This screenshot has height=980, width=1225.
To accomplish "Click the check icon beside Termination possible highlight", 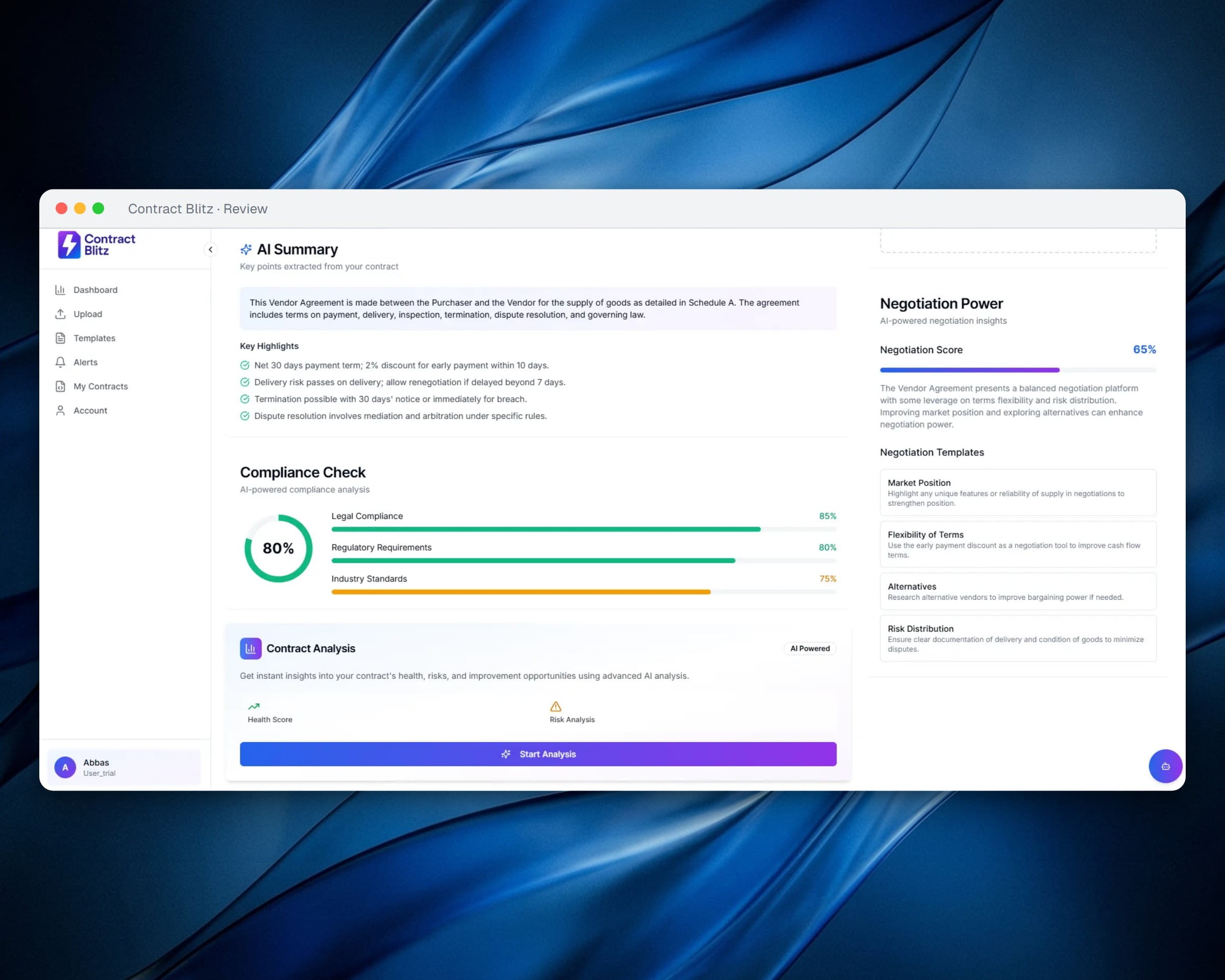I will point(245,399).
